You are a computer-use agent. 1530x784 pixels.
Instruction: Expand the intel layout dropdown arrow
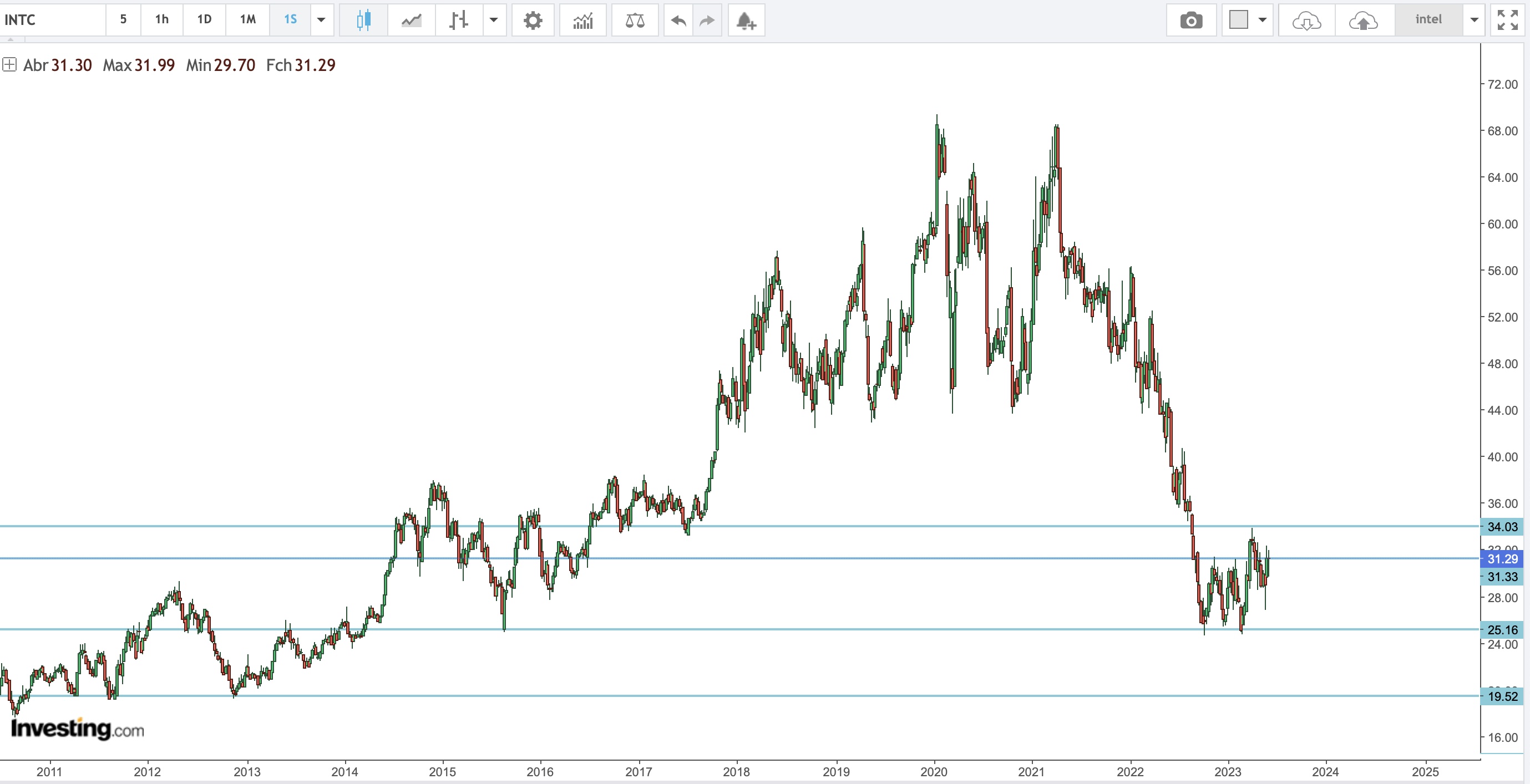click(1474, 20)
